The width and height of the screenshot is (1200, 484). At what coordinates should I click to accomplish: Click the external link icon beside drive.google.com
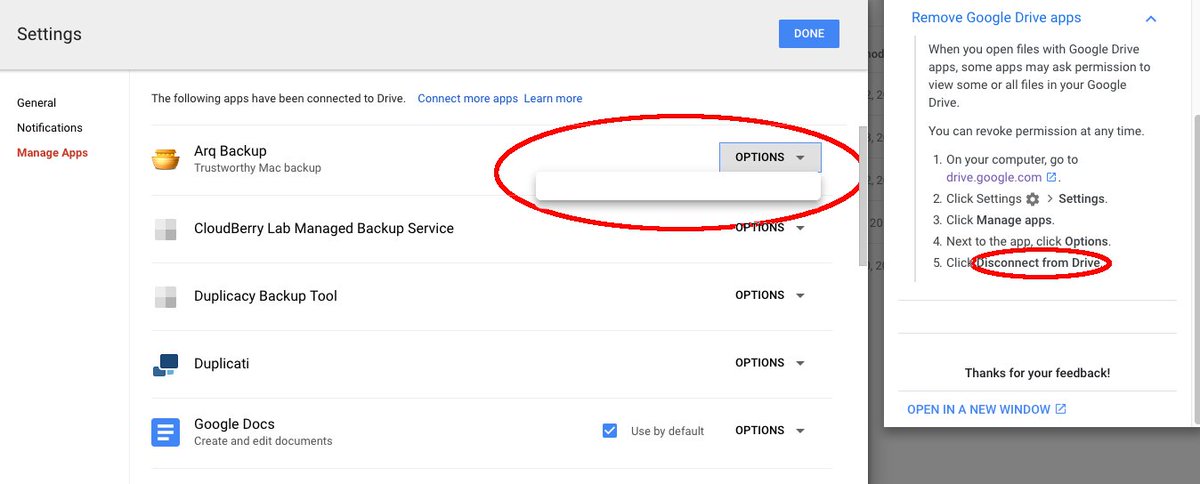(x=1051, y=178)
